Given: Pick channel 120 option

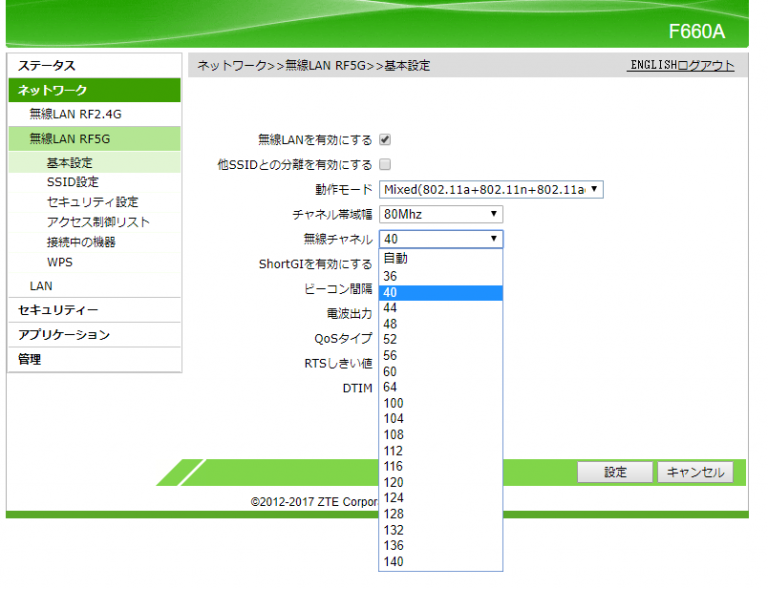Looking at the screenshot, I should point(440,483).
